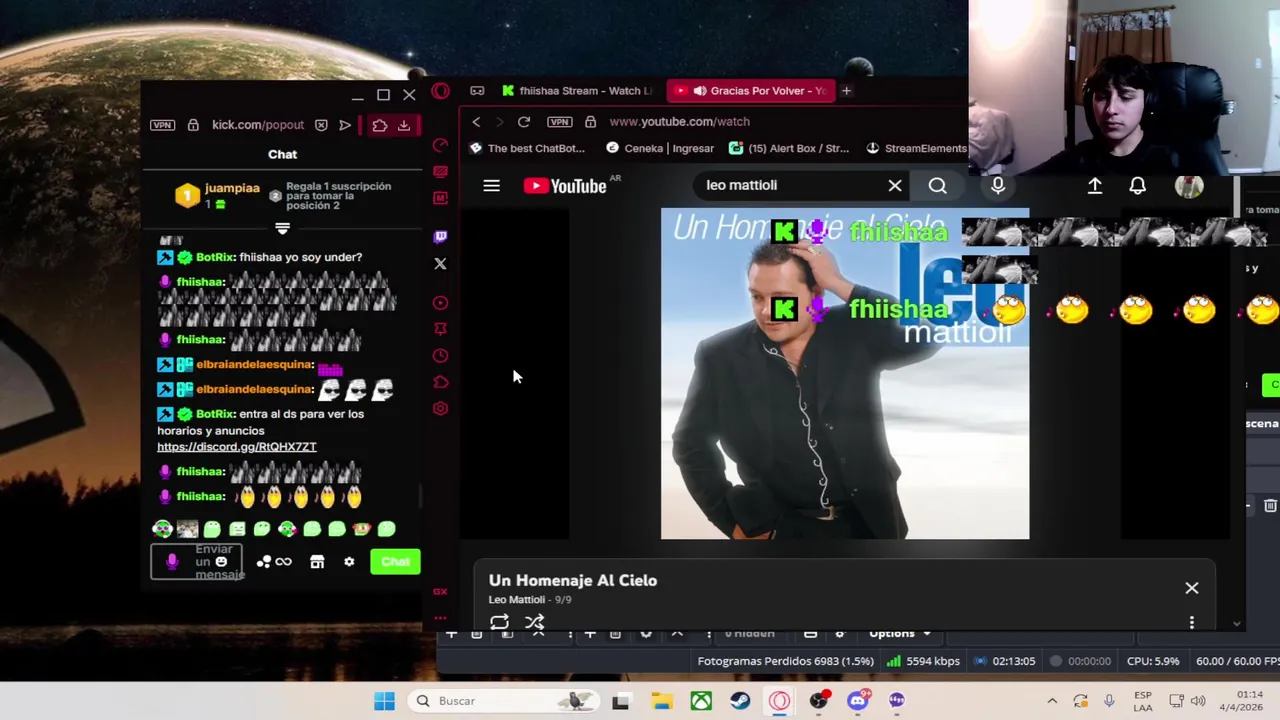
Task: Show hidden system tray icons chevron
Action: 1052,701
